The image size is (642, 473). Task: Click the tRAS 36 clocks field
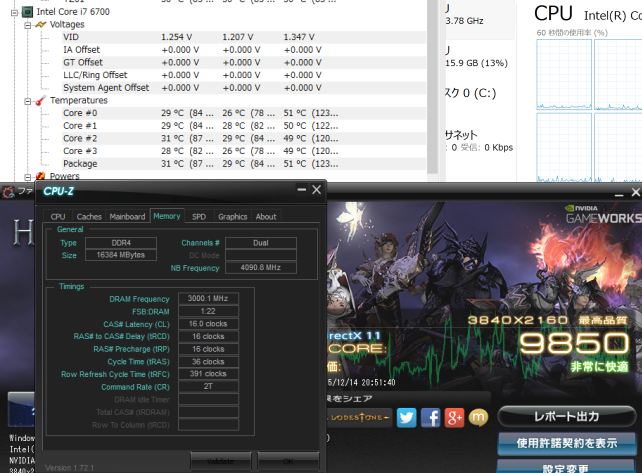[x=208, y=362]
